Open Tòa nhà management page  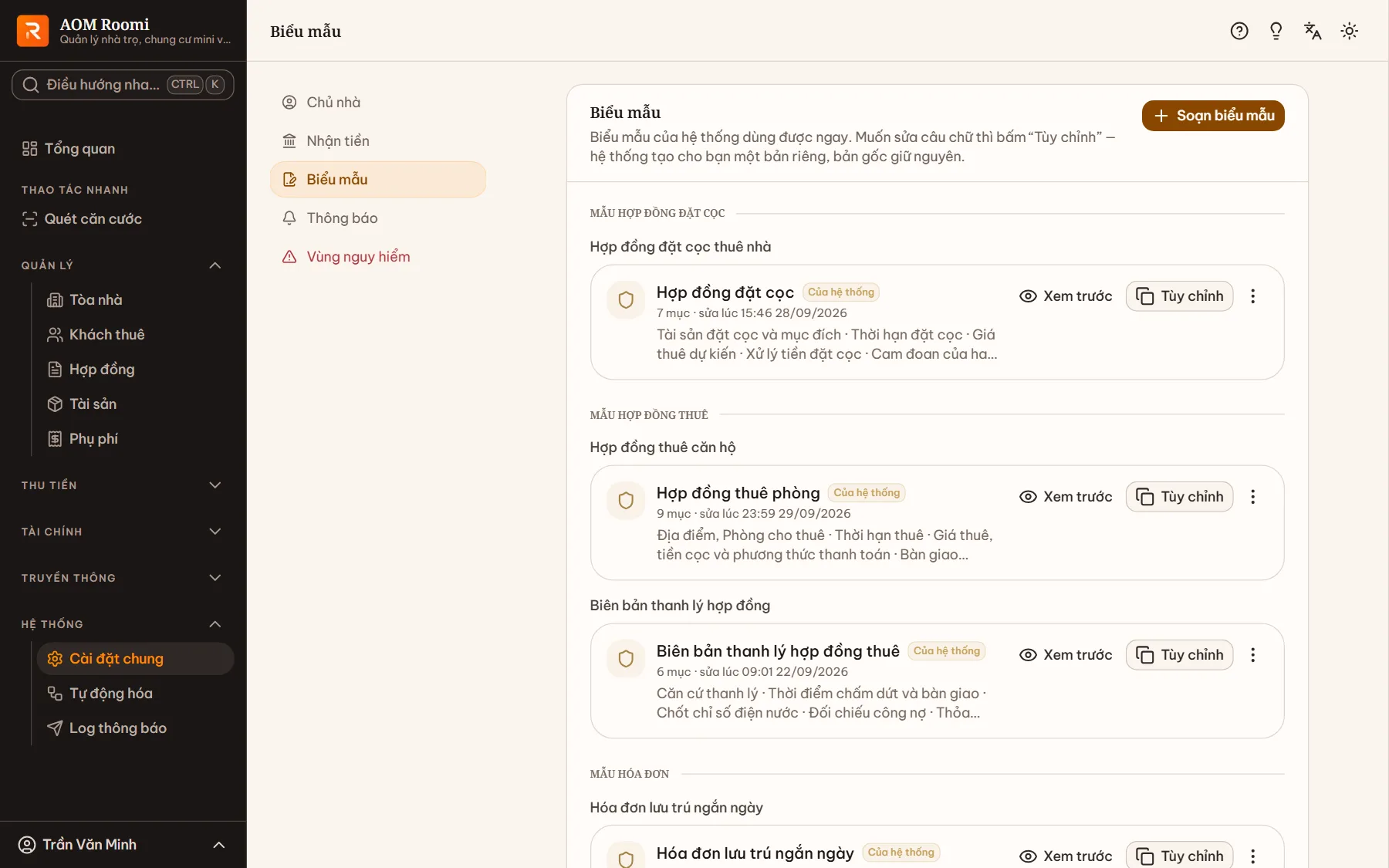pos(135,300)
